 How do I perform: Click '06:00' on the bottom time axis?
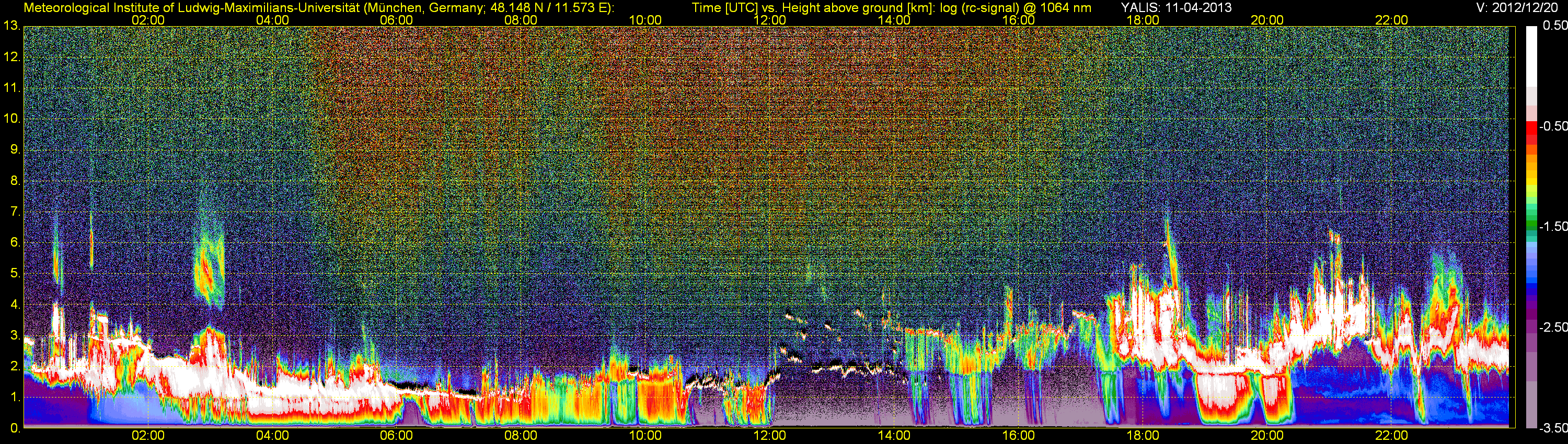396,436
